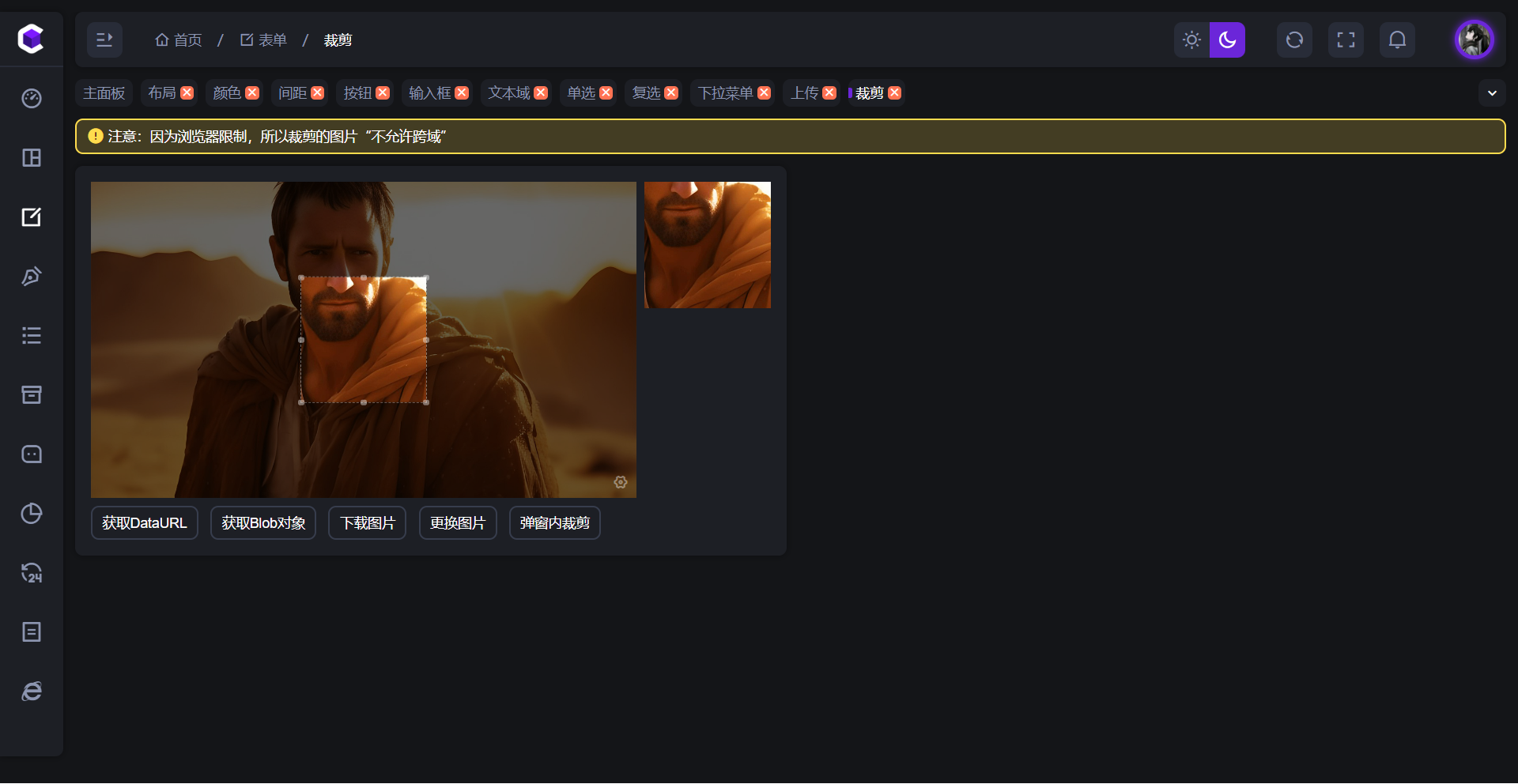
Task: Close the 复选 tab
Action: click(x=671, y=93)
